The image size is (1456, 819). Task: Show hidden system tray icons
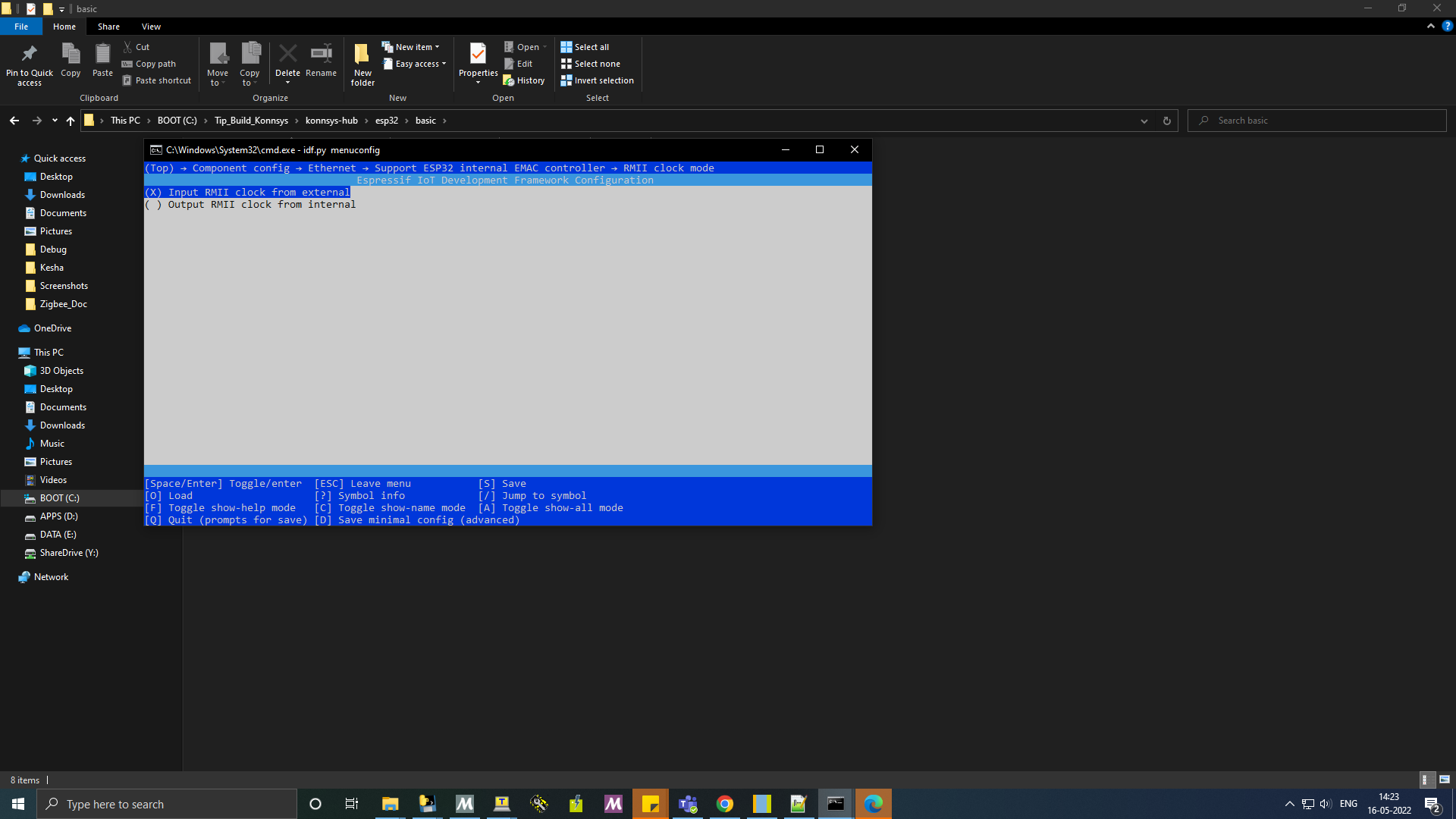tap(1289, 804)
